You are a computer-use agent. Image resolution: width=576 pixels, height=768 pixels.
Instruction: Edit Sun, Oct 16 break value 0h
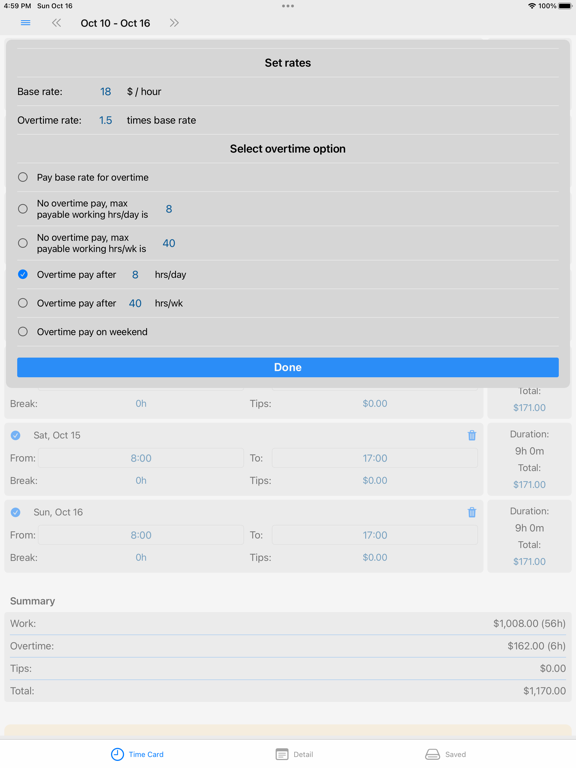click(x=141, y=557)
